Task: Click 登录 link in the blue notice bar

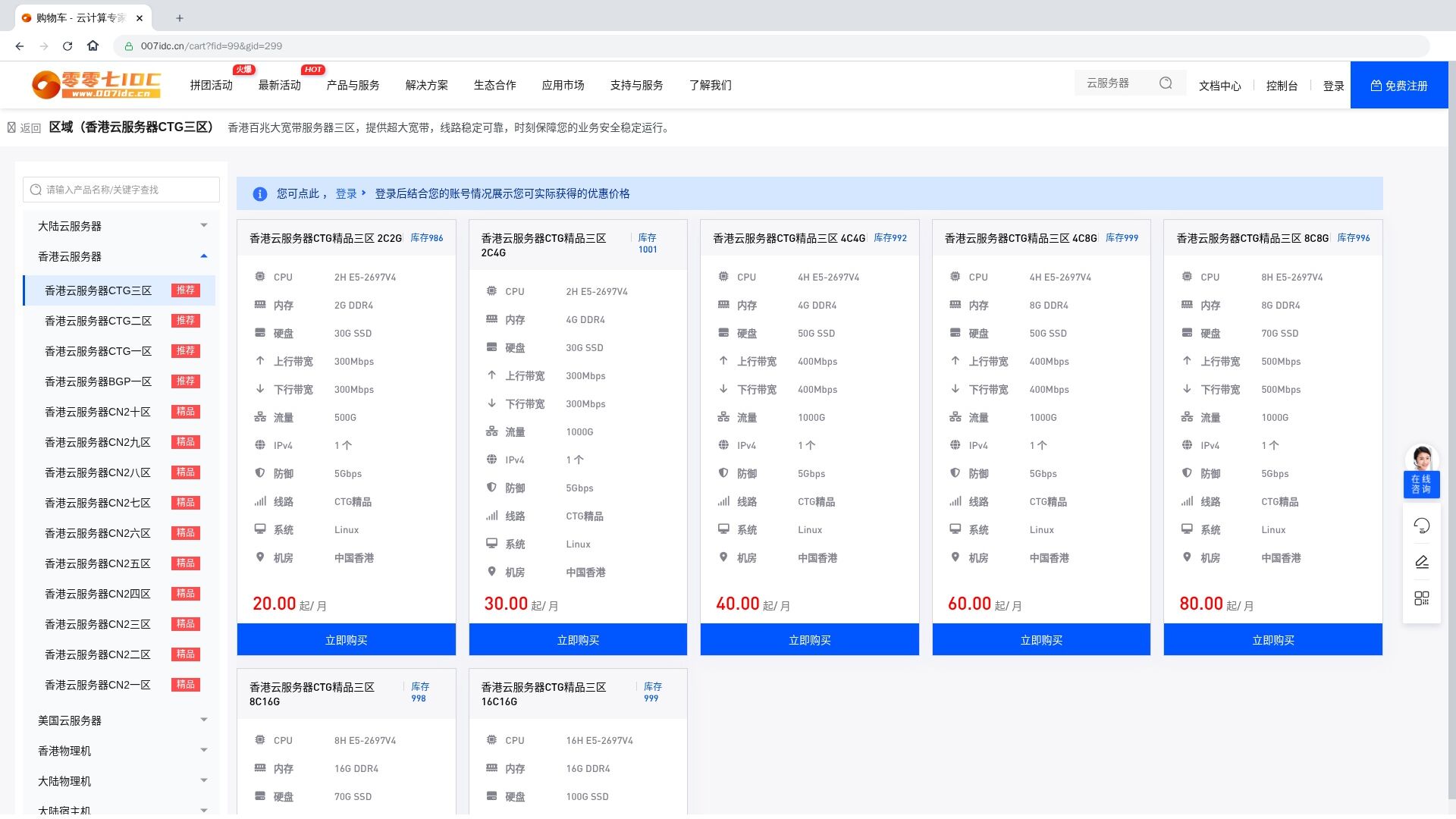Action: [x=347, y=194]
